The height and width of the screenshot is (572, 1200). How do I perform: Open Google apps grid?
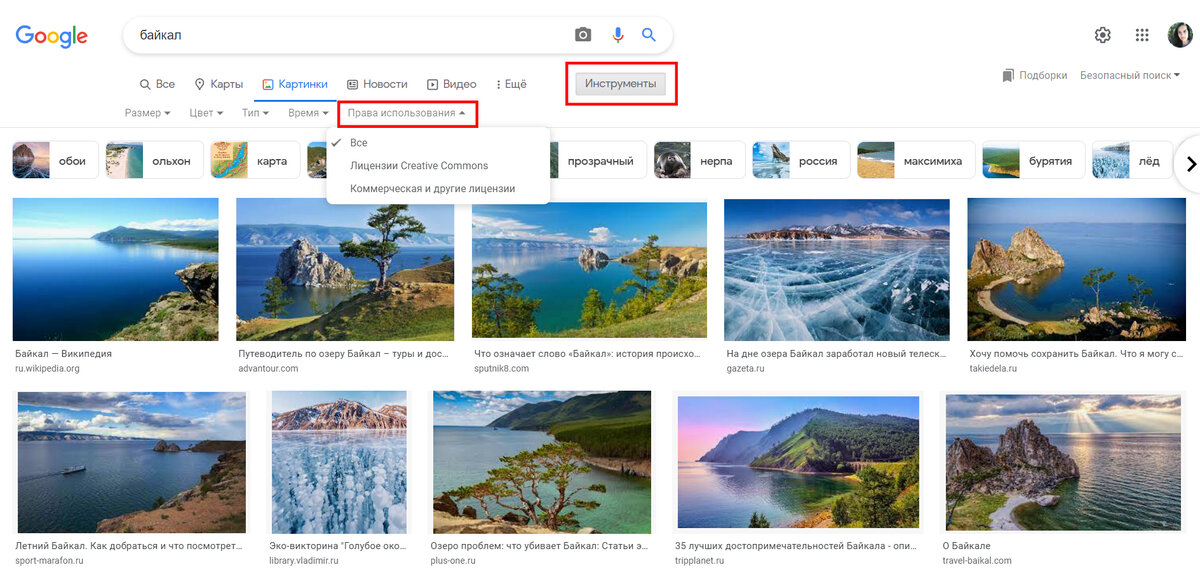[1142, 35]
